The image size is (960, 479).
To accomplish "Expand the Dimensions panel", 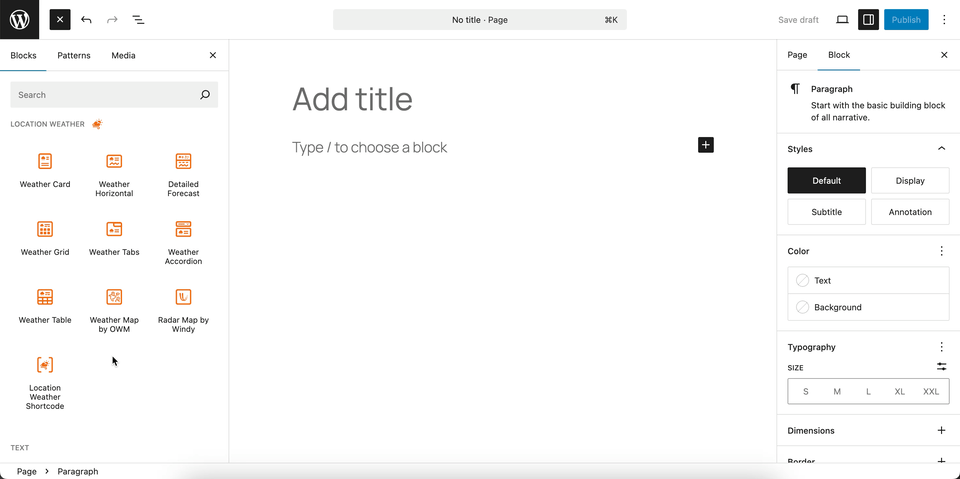I will click(x=941, y=431).
